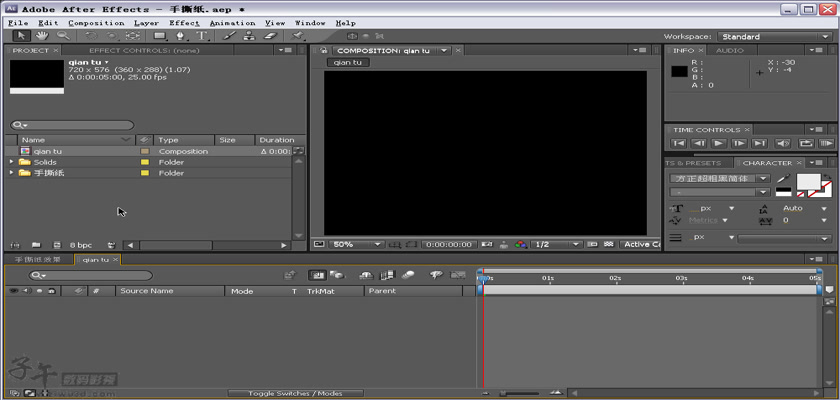Select the Pen tool
The height and width of the screenshot is (400, 840).
(181, 36)
